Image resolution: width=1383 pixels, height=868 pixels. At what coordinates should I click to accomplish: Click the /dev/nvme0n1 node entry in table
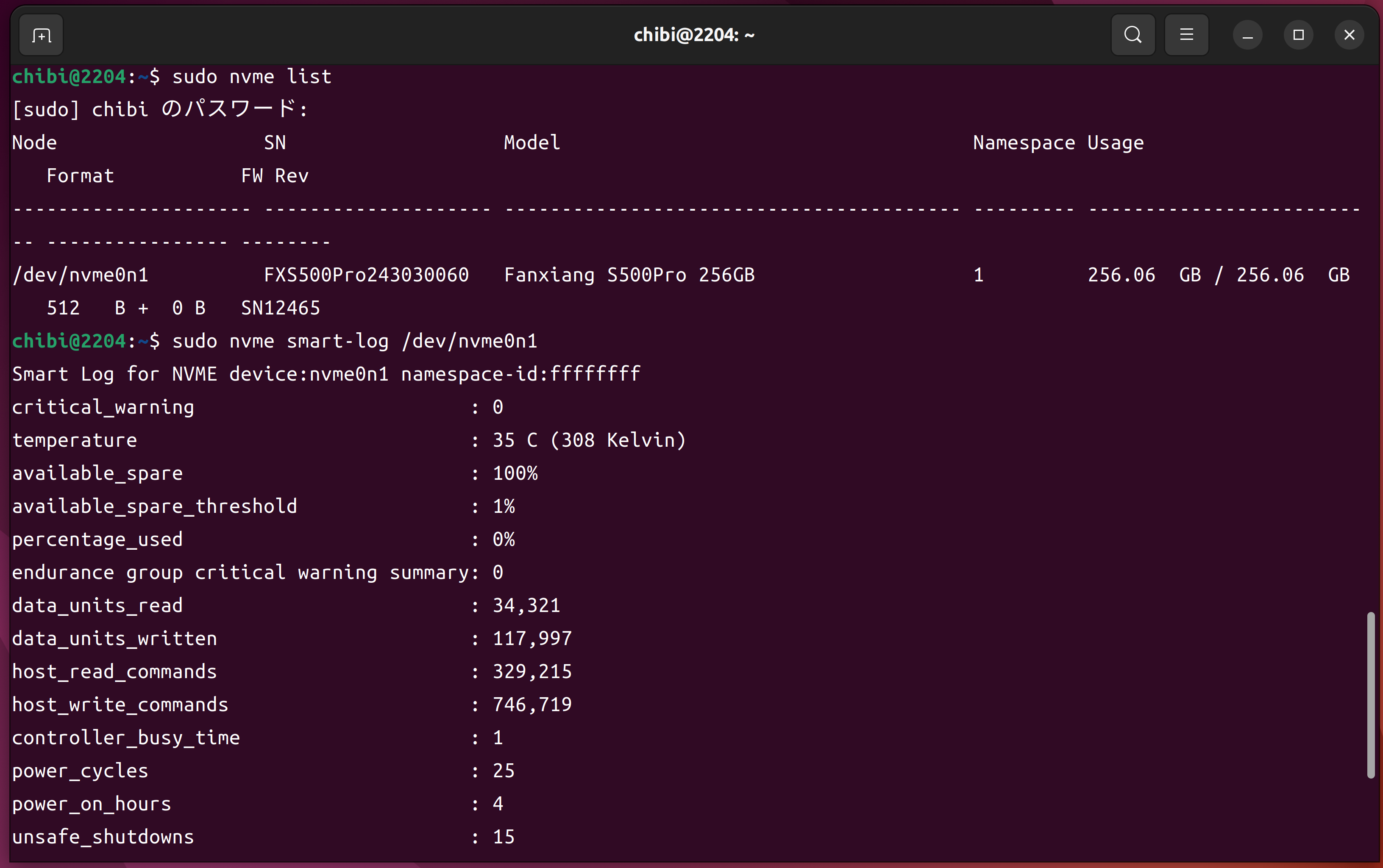[81, 275]
